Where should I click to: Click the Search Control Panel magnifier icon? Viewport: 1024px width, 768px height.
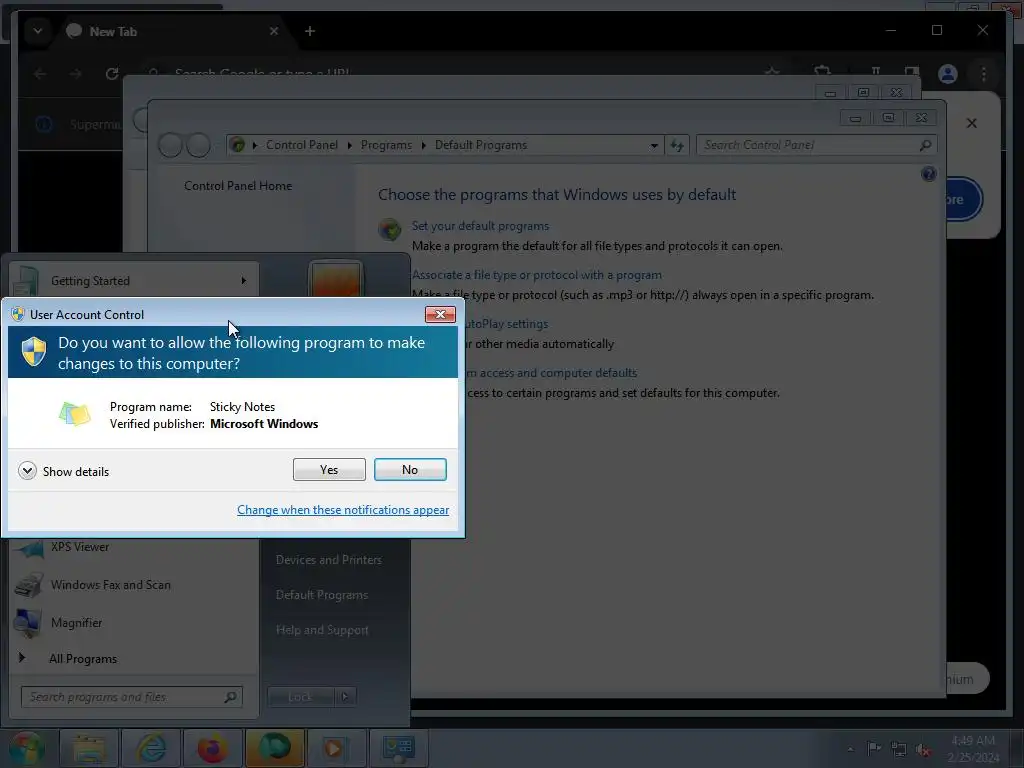[925, 145]
